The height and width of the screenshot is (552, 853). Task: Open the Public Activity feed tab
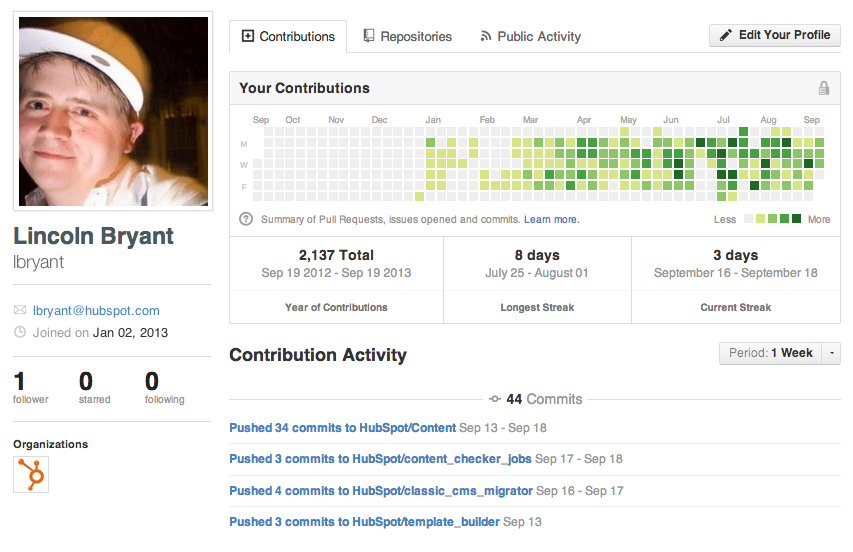(x=530, y=37)
